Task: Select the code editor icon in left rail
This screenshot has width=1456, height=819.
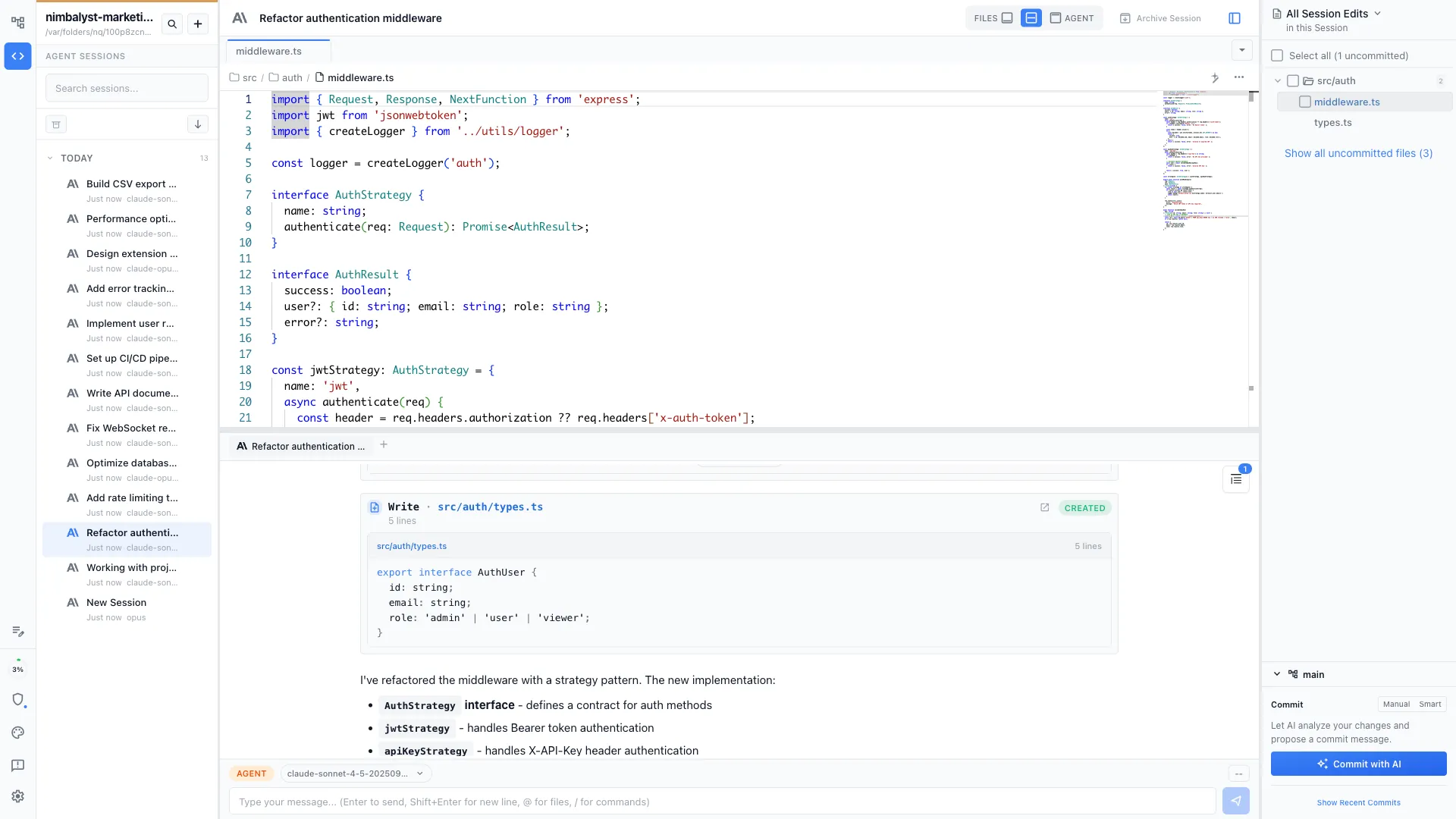Action: tap(18, 55)
